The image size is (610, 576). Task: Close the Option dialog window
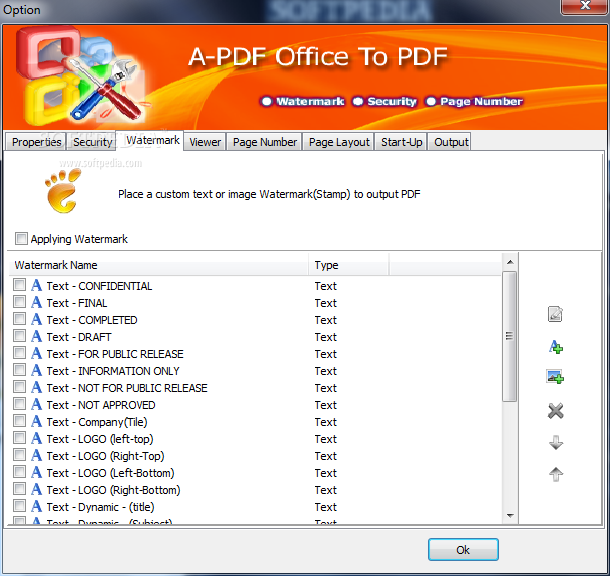(x=585, y=5)
